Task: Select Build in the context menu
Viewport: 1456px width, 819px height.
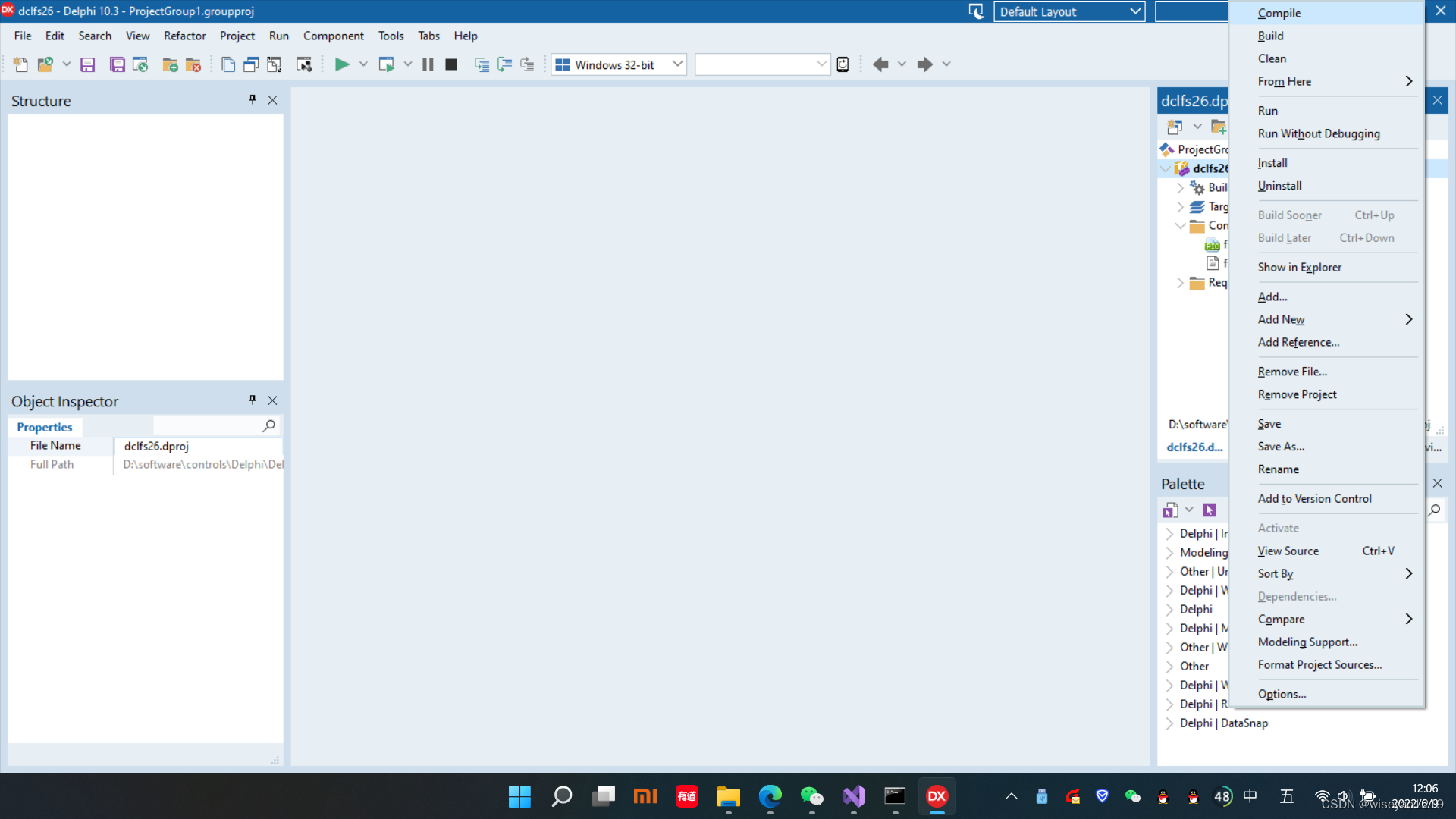Action: click(x=1326, y=36)
